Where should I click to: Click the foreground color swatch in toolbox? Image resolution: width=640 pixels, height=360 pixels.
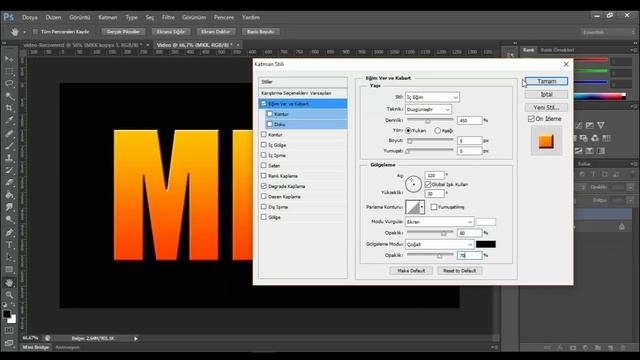(x=7, y=314)
